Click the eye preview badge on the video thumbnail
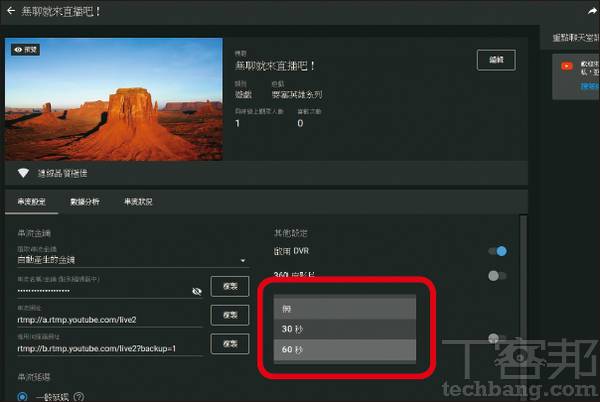600x402 pixels. (x=25, y=50)
